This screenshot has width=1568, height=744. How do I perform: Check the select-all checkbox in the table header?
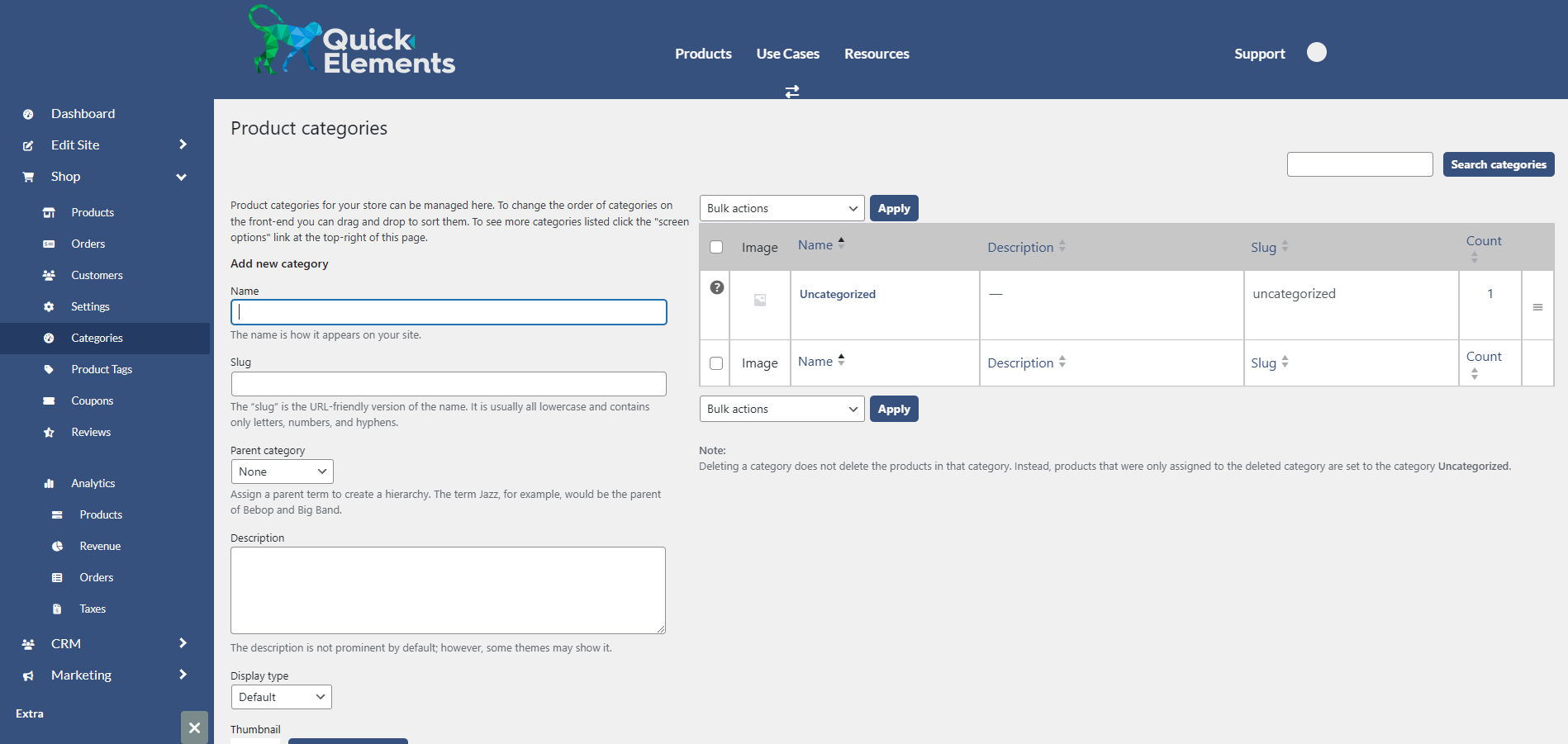[x=715, y=246]
